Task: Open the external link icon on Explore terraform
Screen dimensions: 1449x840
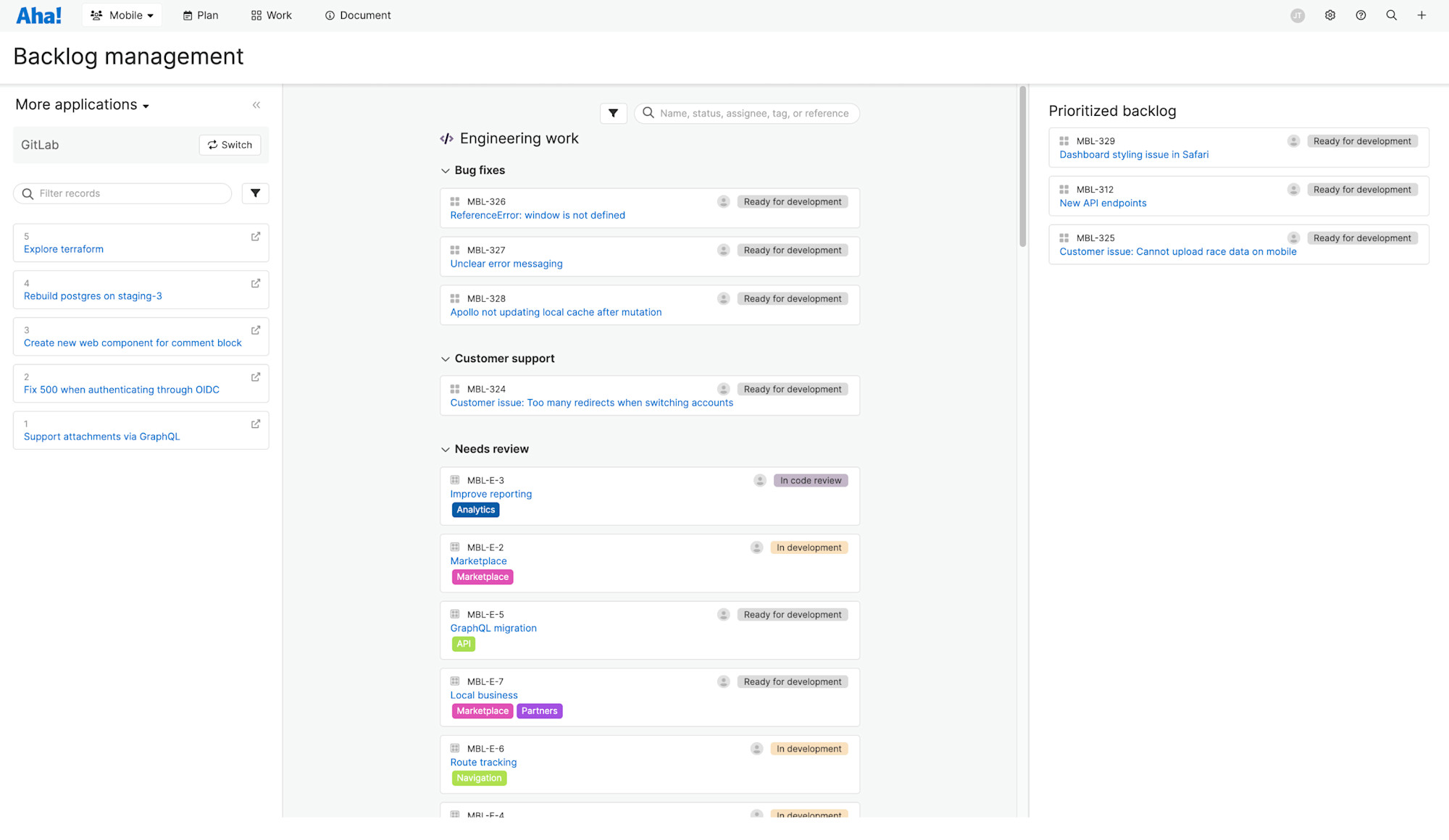Action: tap(254, 236)
